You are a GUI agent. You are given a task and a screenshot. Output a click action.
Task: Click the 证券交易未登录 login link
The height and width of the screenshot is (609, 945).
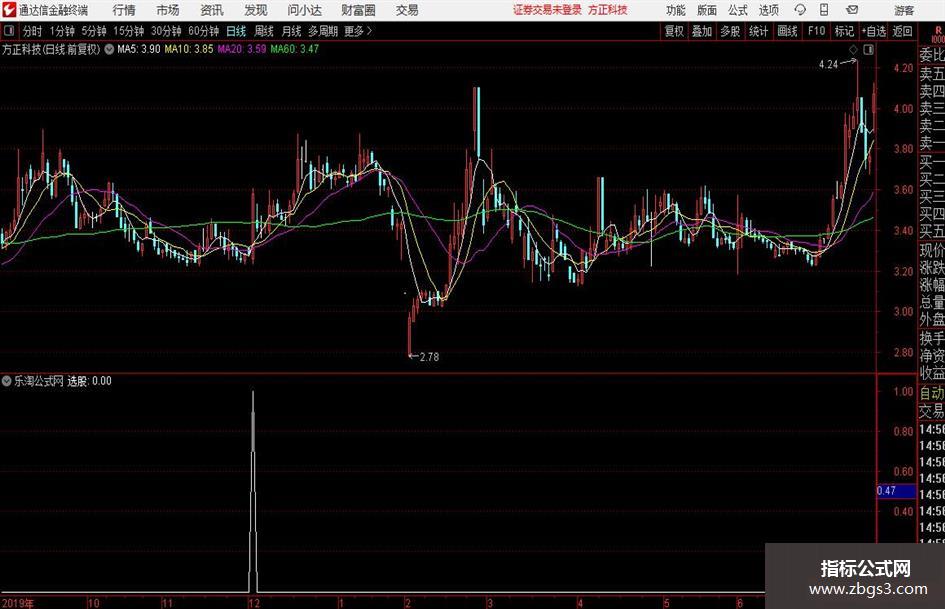pyautogui.click(x=547, y=10)
